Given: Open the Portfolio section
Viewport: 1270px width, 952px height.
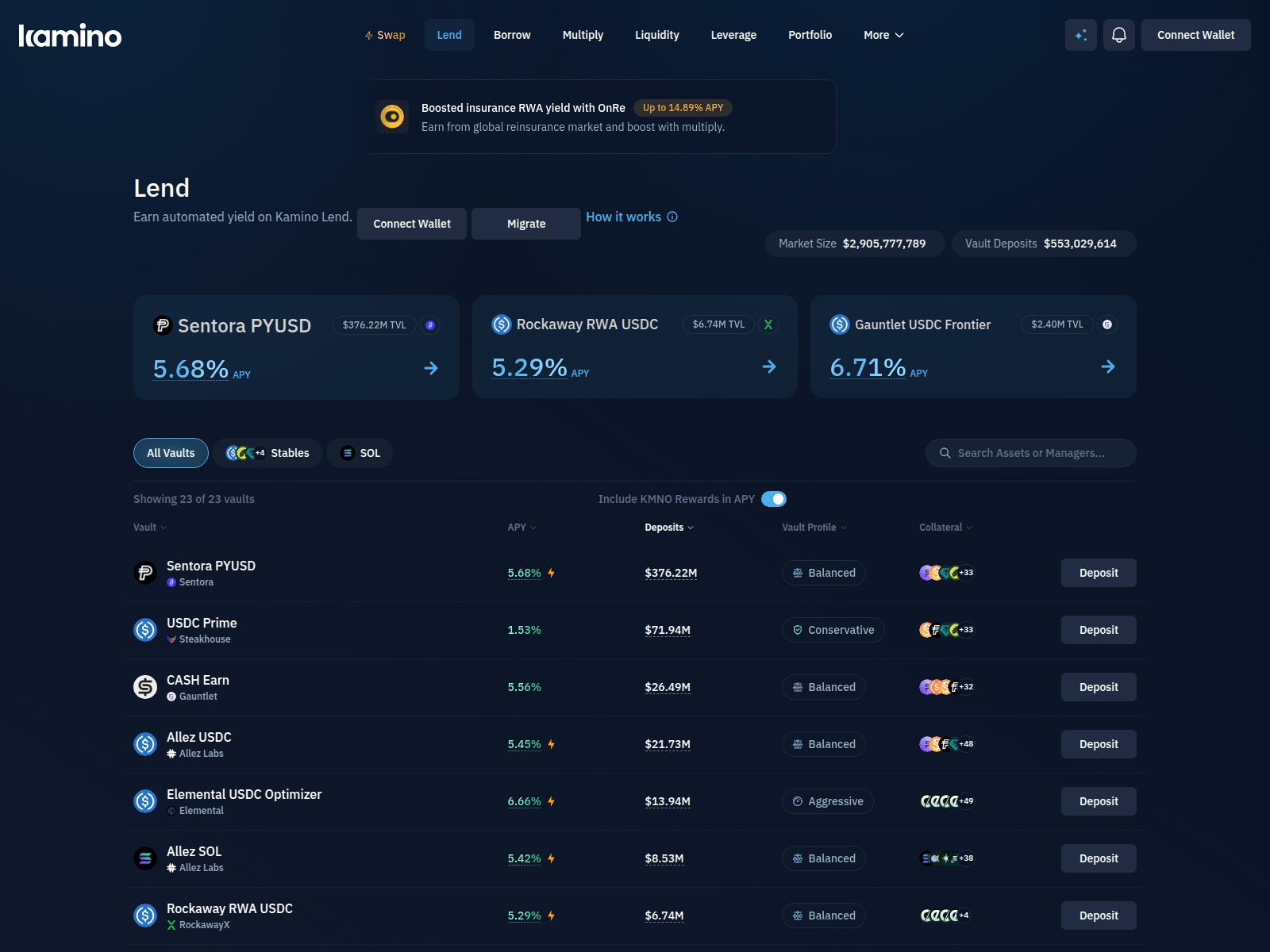Looking at the screenshot, I should pyautogui.click(x=810, y=35).
